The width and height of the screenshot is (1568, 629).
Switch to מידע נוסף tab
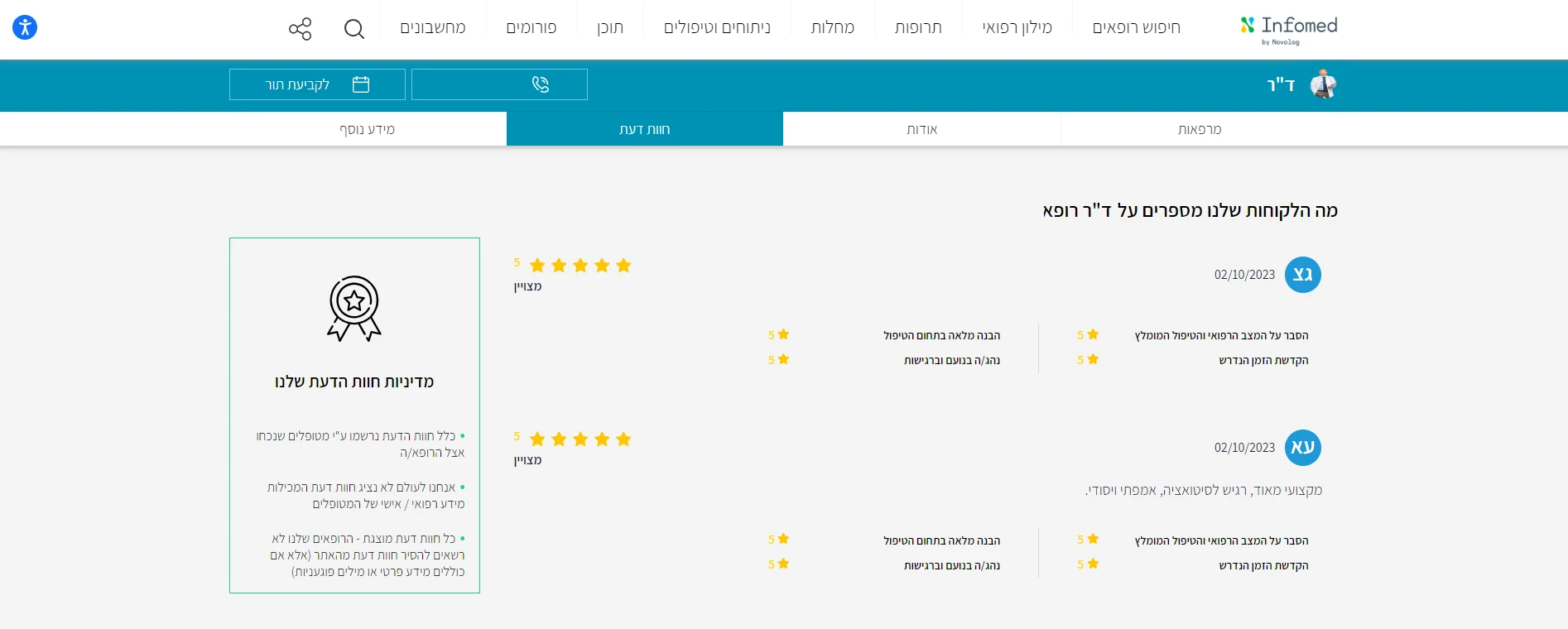pyautogui.click(x=368, y=129)
